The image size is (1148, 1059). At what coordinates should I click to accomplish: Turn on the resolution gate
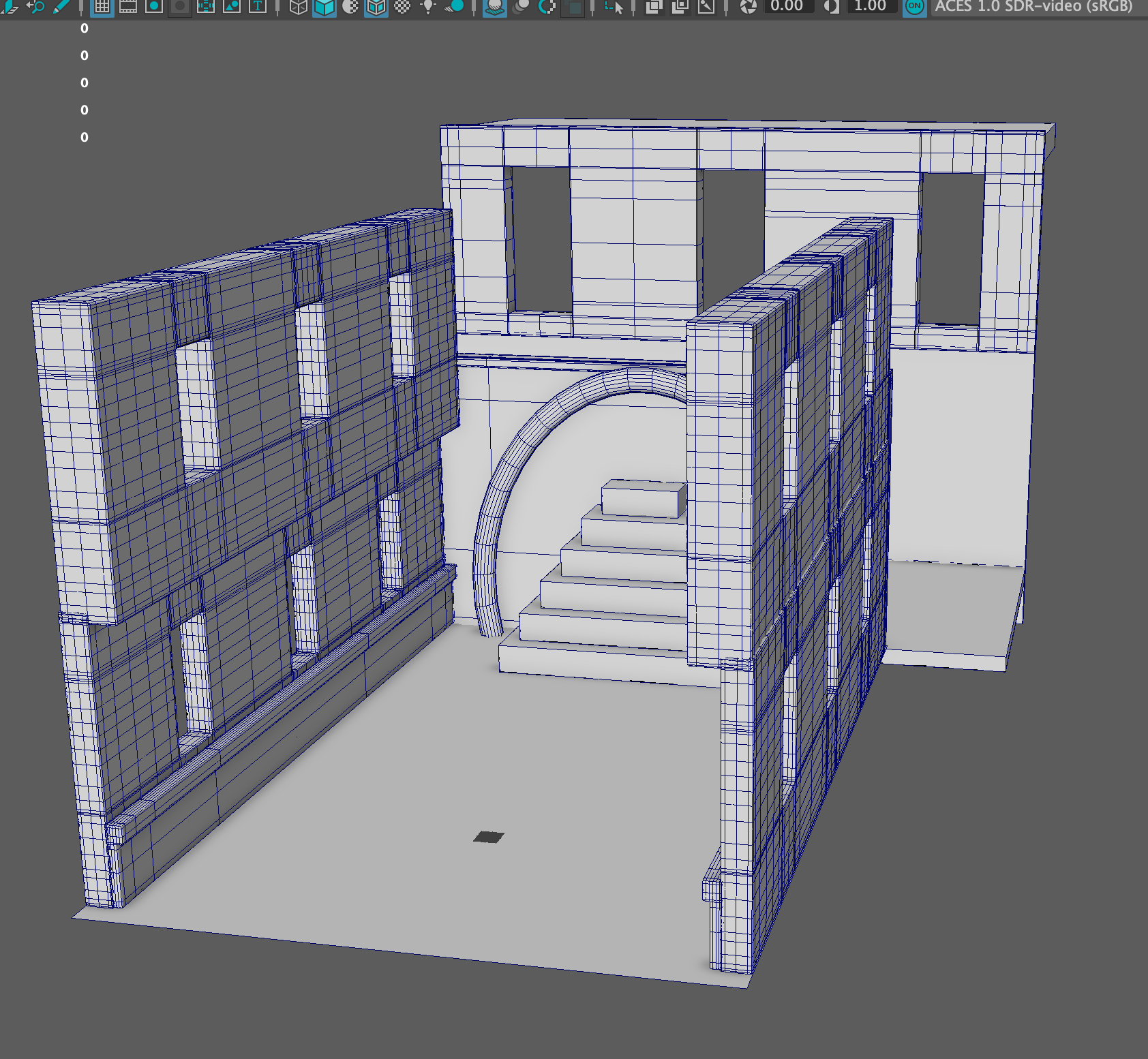(x=153, y=9)
